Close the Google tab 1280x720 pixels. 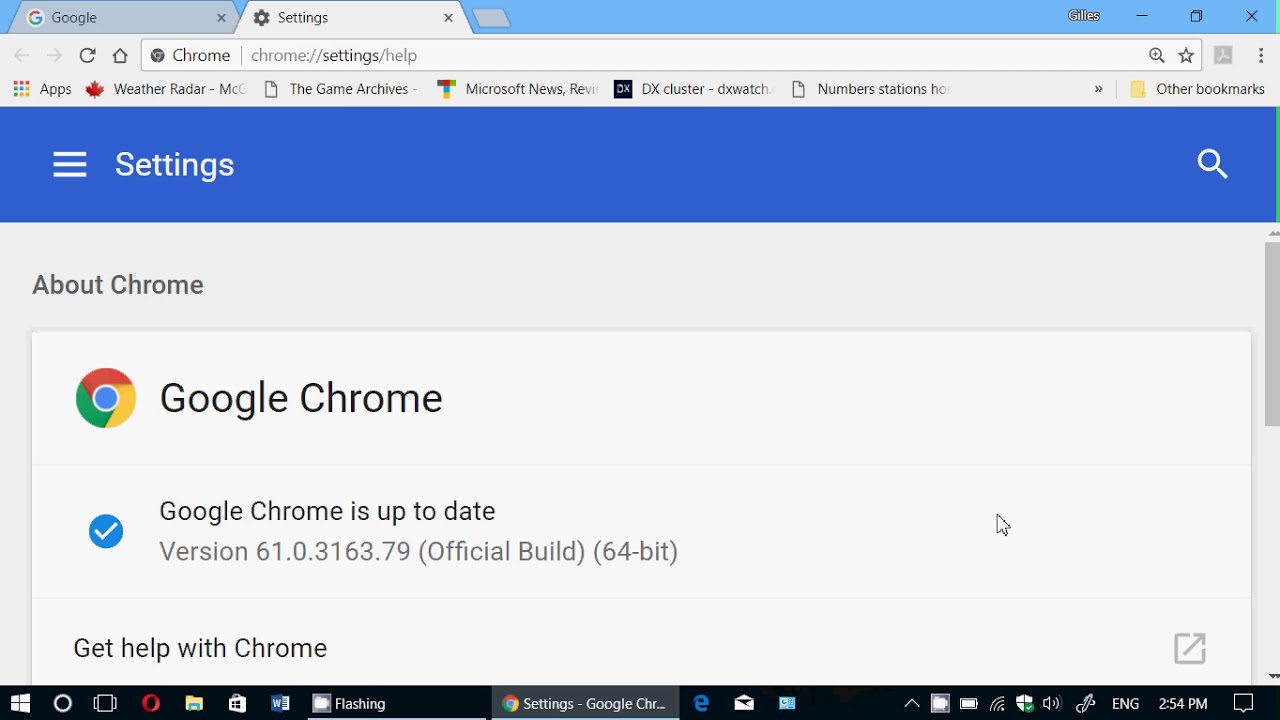[221, 18]
